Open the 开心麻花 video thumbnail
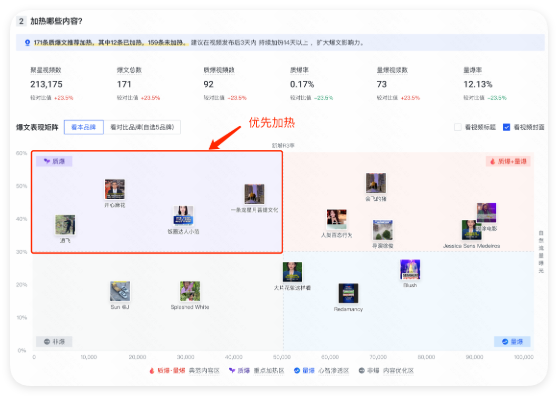 [115, 189]
